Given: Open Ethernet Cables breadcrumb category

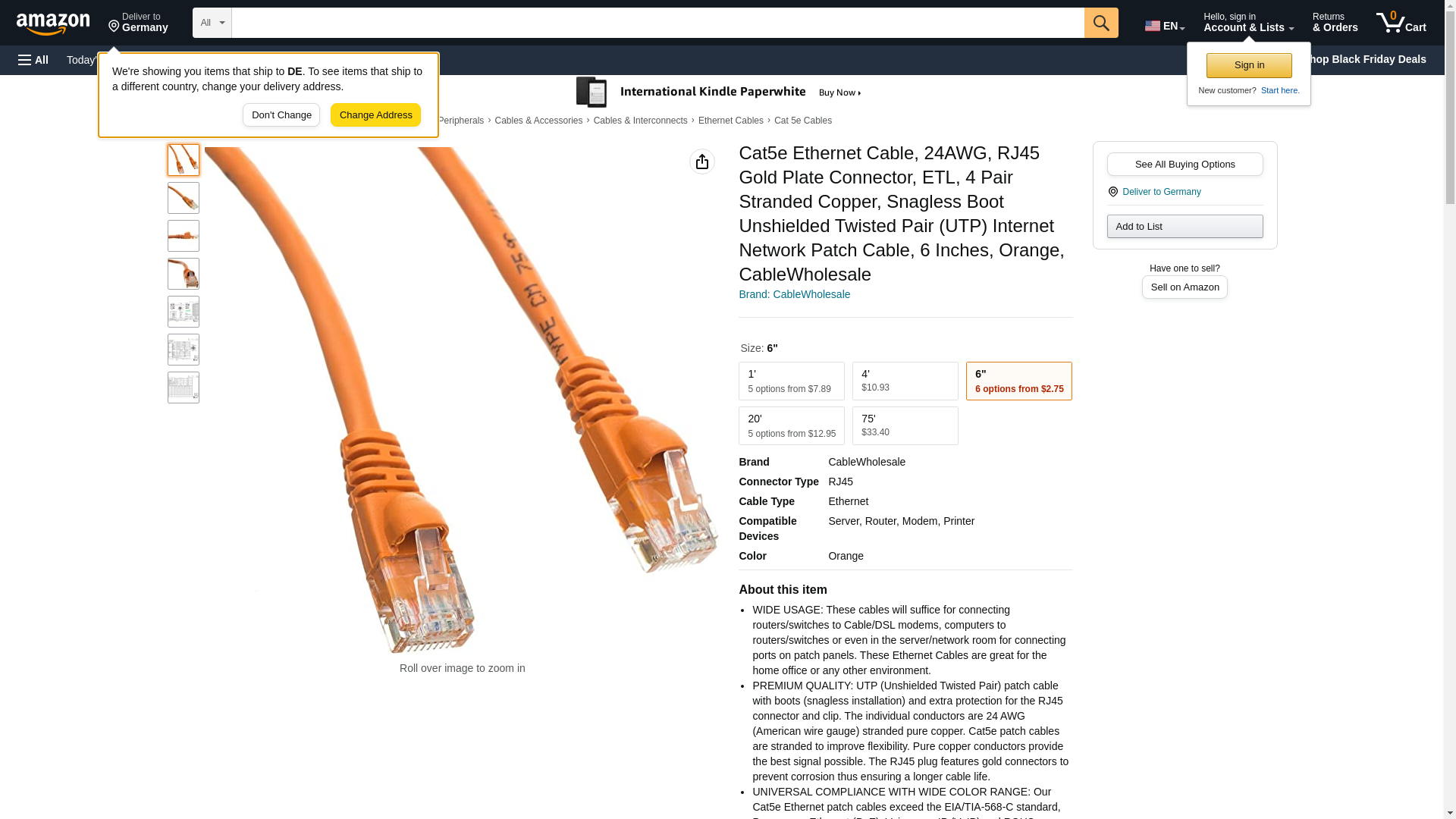Looking at the screenshot, I should pyautogui.click(x=730, y=121).
